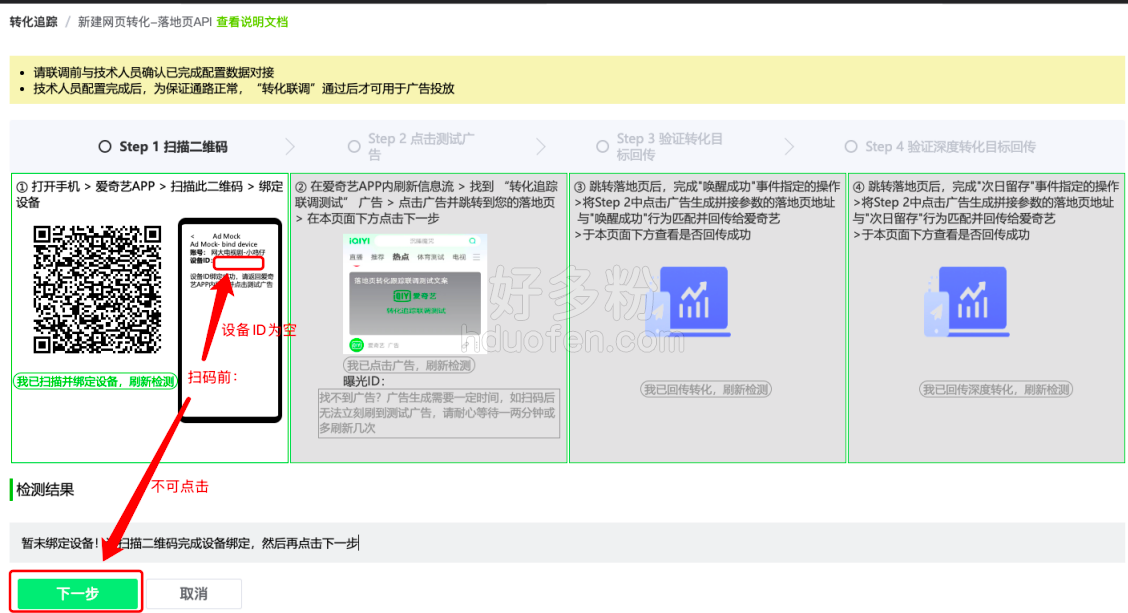The height and width of the screenshot is (613, 1128).
Task: Go to 转化追踪 breadcrumb
Action: pos(33,22)
